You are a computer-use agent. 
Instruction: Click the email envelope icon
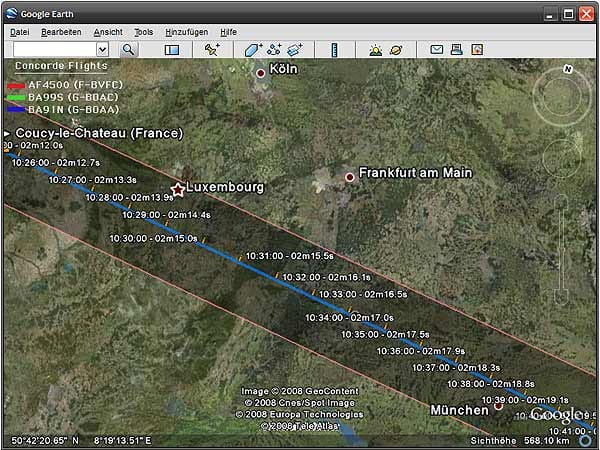[x=436, y=49]
